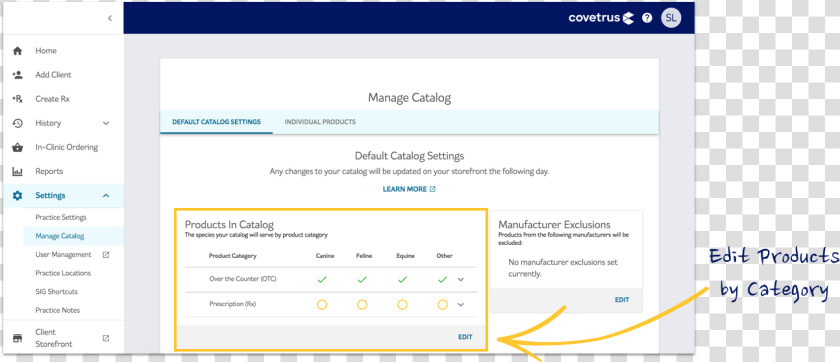Click the Add Client person icon

click(x=18, y=75)
